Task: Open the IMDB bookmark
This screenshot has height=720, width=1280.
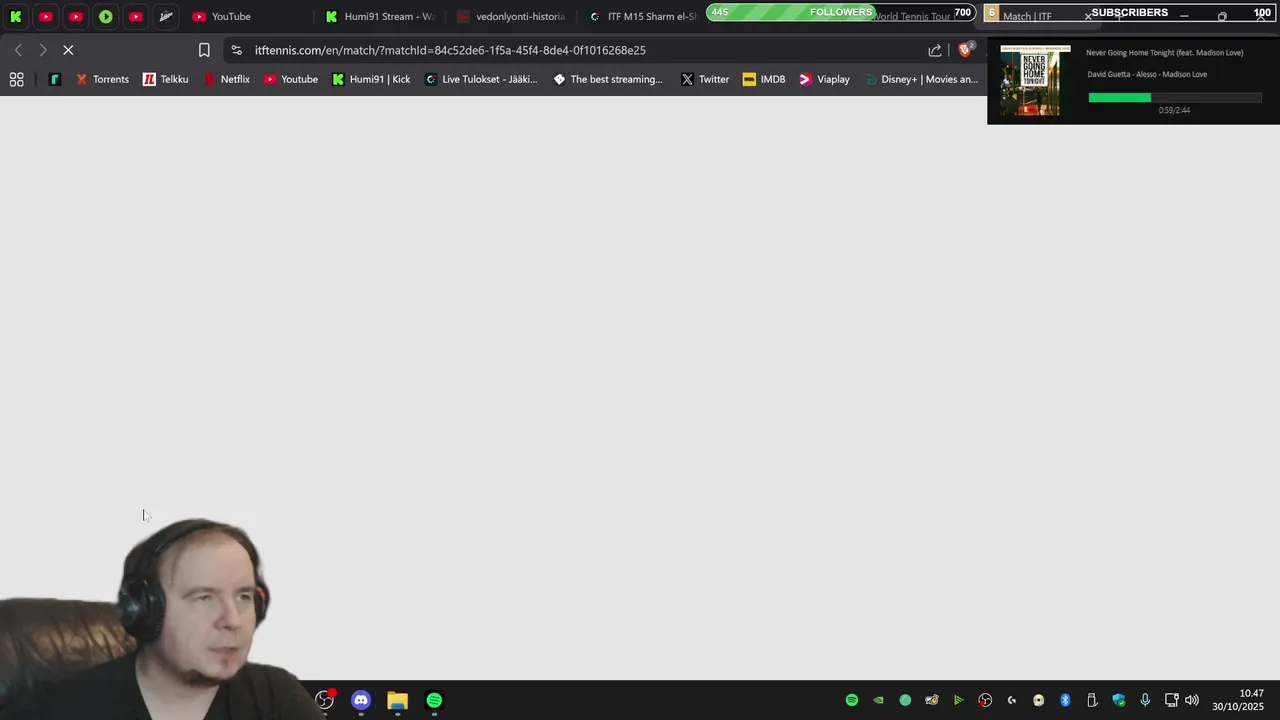Action: [764, 79]
